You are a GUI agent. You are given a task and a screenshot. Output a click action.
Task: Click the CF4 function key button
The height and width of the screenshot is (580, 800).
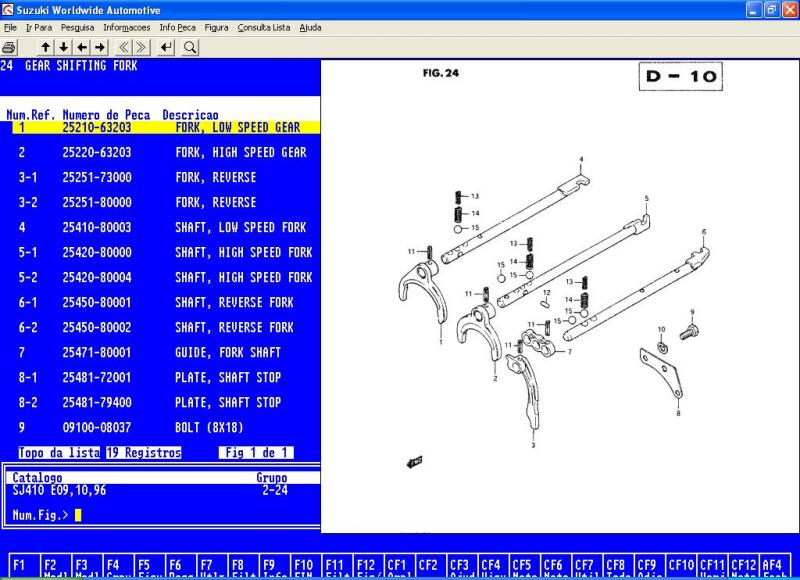[x=494, y=565]
